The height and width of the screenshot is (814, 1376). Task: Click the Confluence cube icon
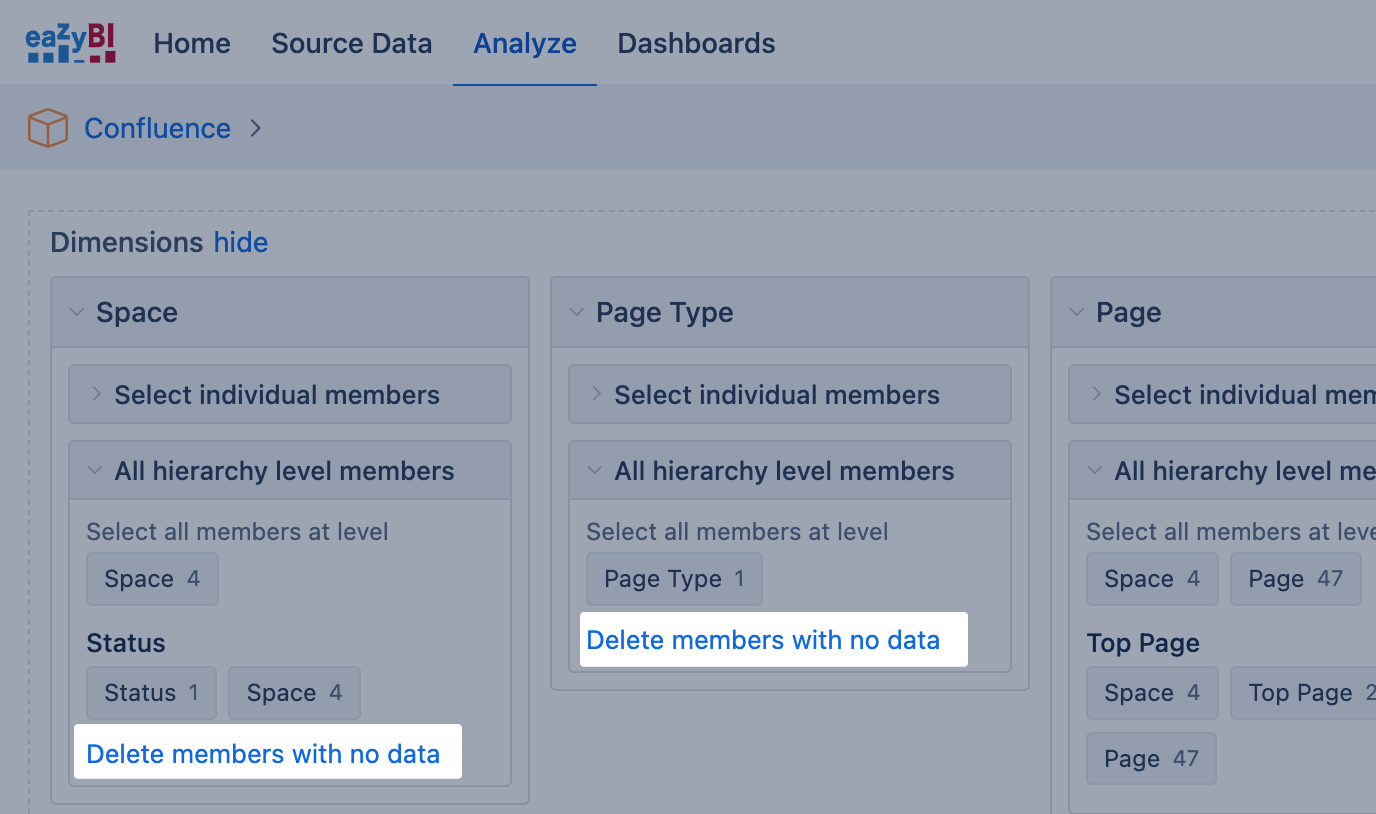47,129
